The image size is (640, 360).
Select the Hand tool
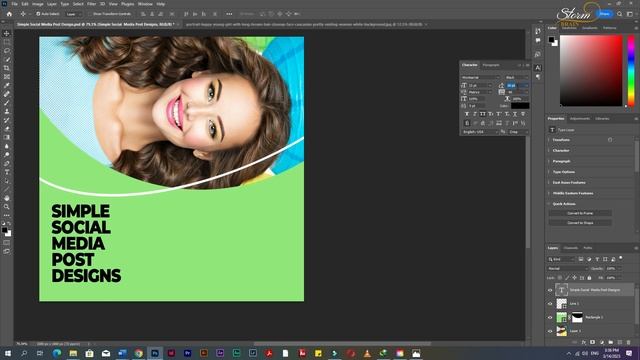(x=7, y=198)
